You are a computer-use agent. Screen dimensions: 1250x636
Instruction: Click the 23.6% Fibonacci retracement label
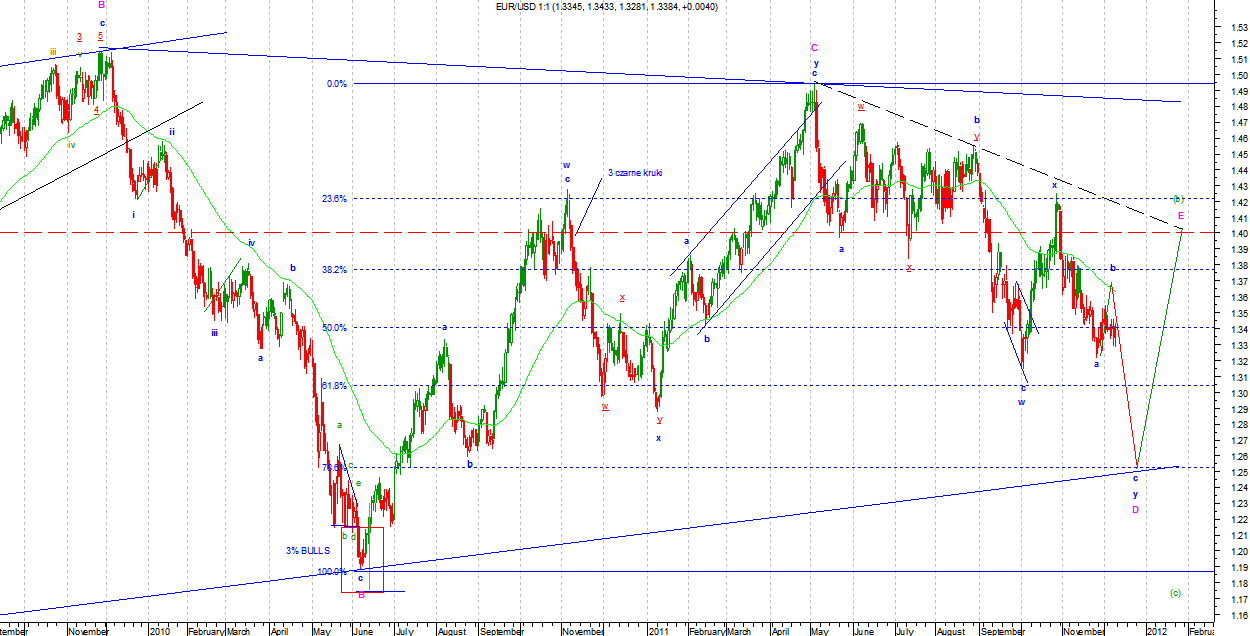tap(334, 199)
